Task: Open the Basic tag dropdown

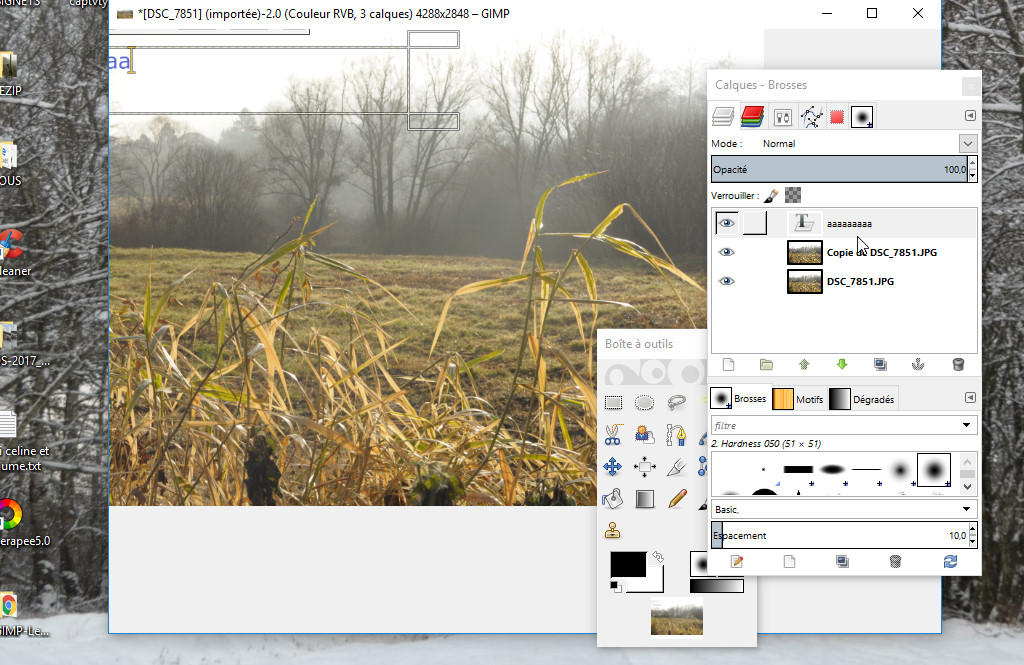Action: [967, 509]
